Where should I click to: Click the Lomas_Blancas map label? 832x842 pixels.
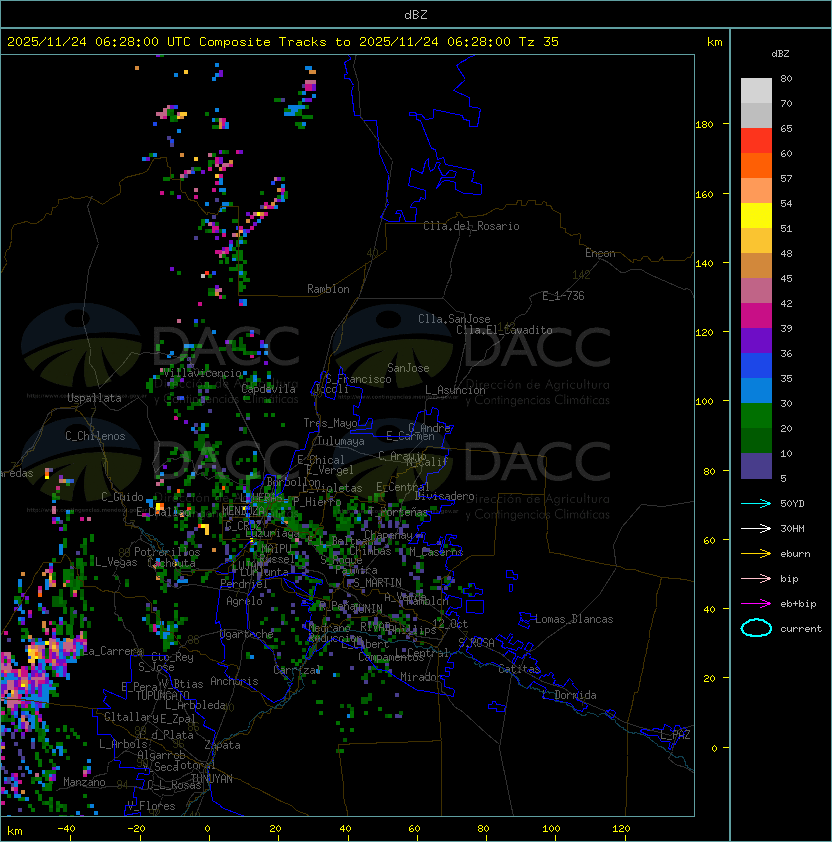[x=574, y=619]
